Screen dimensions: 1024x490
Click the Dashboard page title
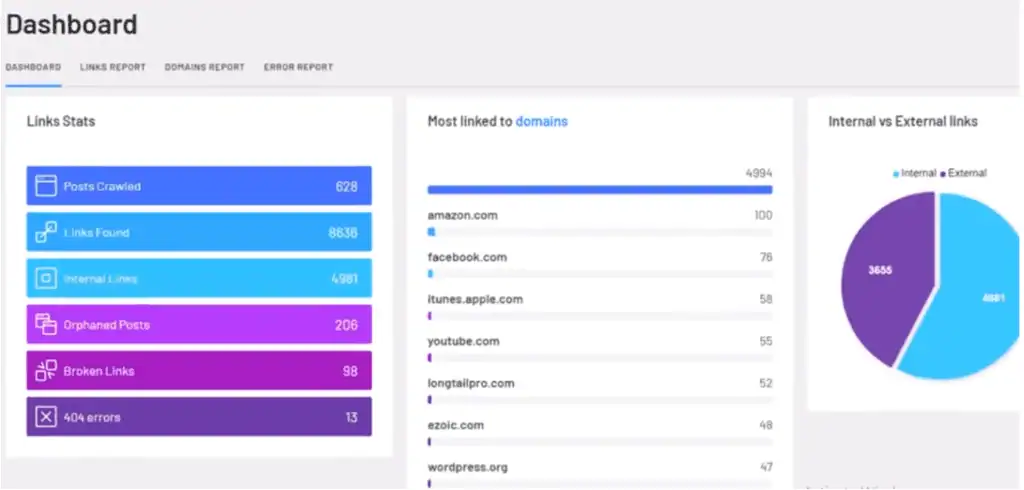point(72,24)
